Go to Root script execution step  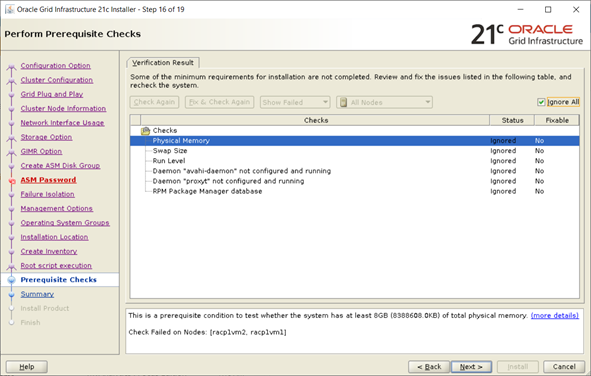[x=56, y=266]
